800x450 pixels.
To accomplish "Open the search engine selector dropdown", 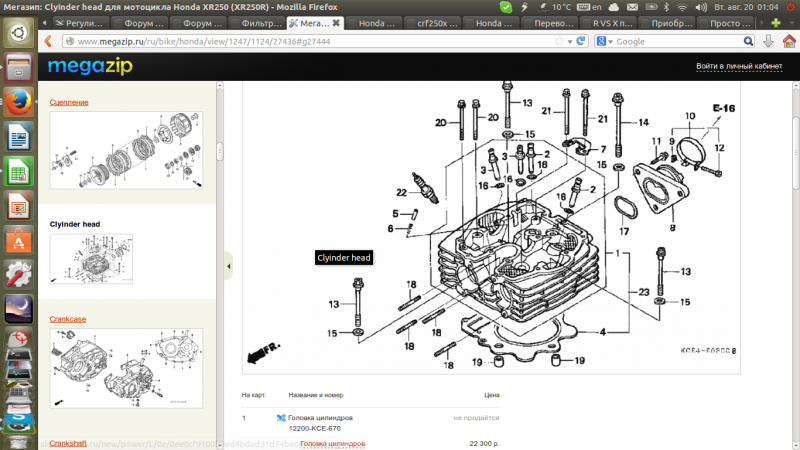I will pyautogui.click(x=605, y=41).
